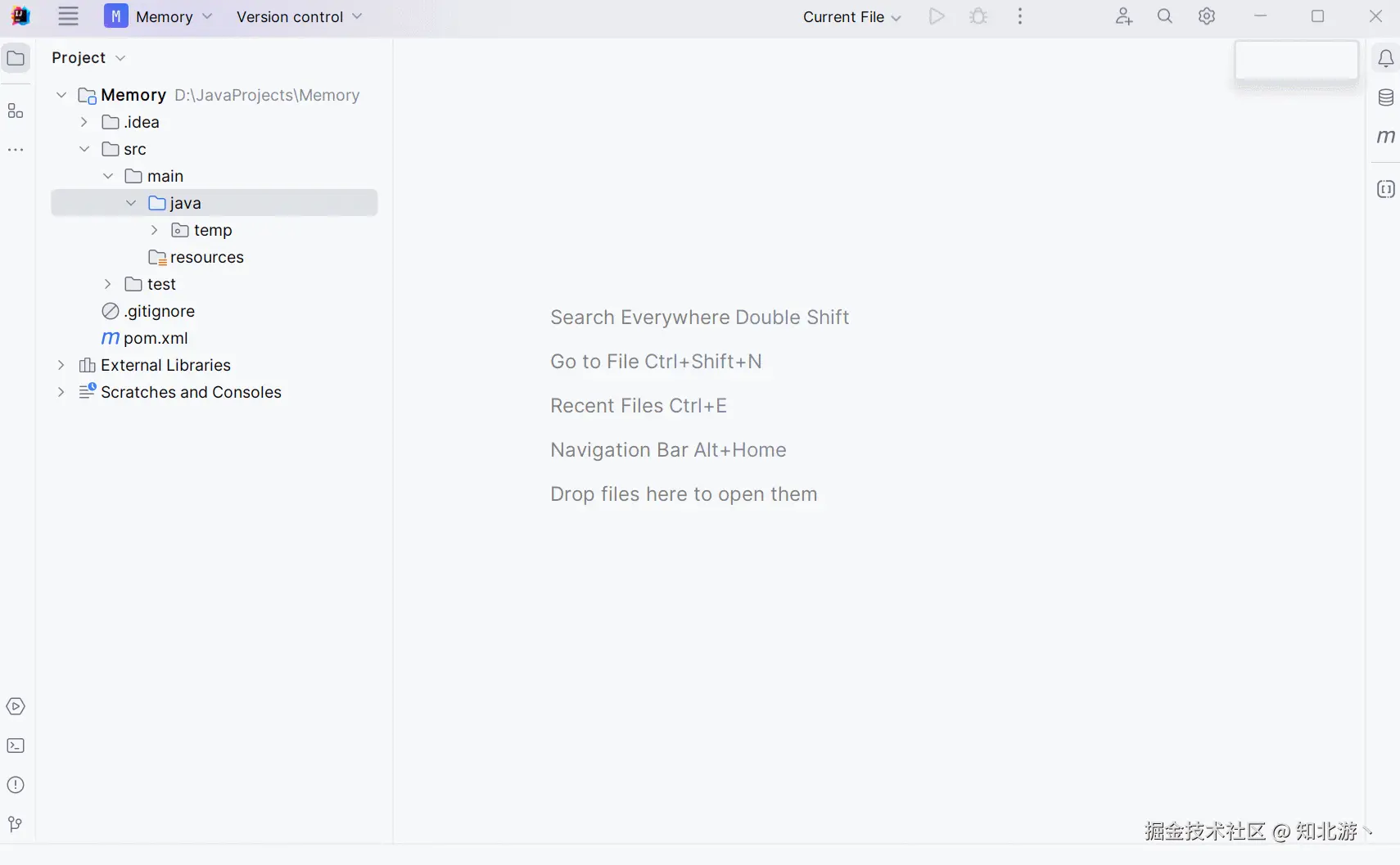This screenshot has width=1400, height=865.
Task: Collapse the src folder
Action: pos(84,149)
